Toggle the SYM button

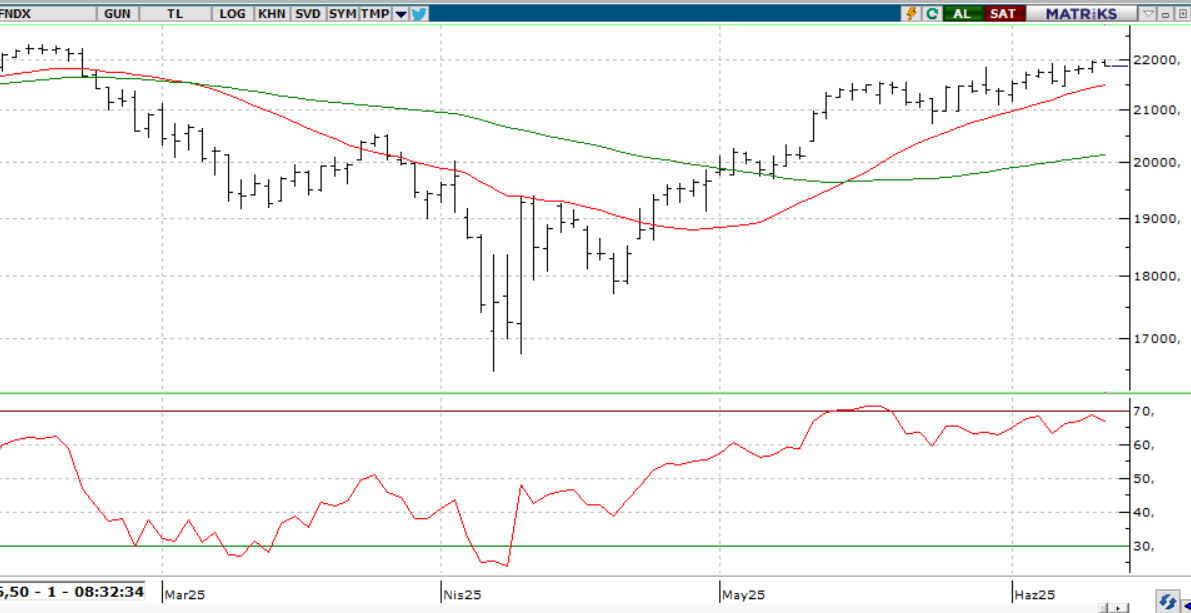point(343,14)
